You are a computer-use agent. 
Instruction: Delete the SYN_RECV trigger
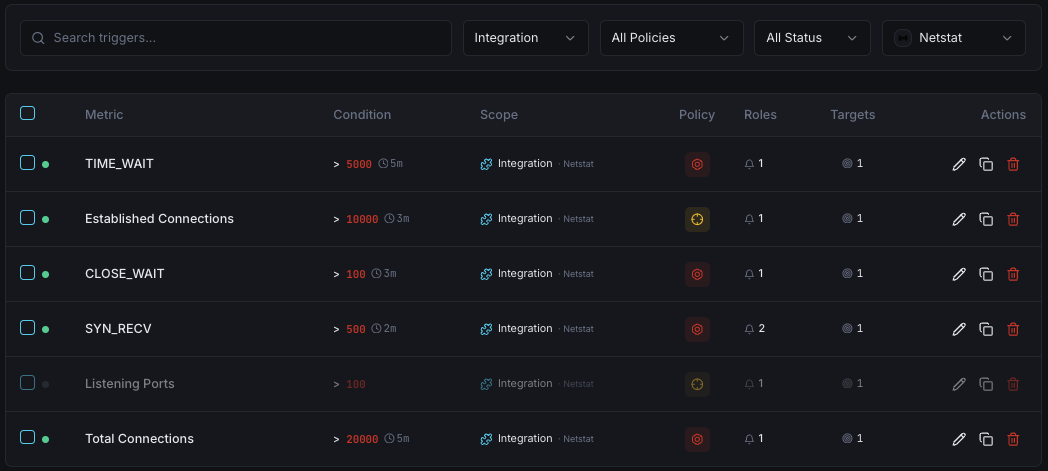pos(1013,329)
